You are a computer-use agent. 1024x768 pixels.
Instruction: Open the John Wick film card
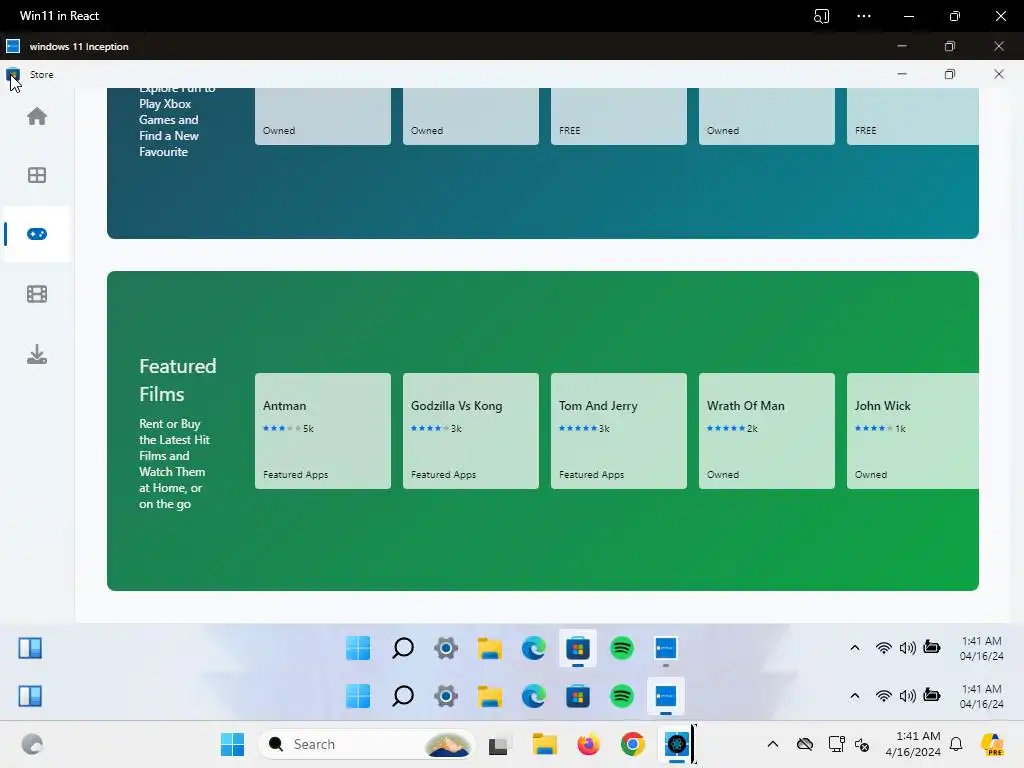click(x=913, y=431)
